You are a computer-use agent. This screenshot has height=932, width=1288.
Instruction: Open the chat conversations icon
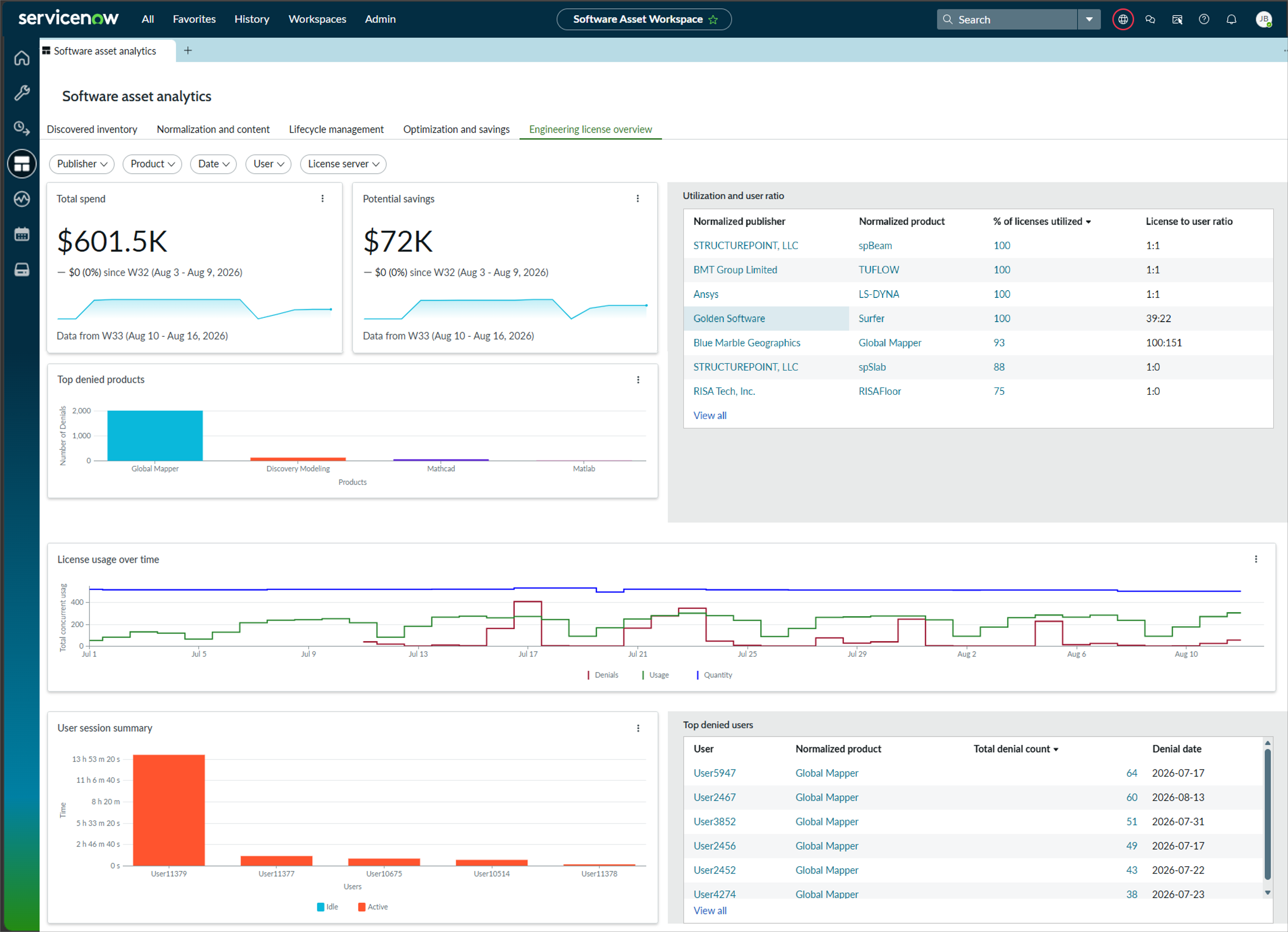coord(1150,19)
